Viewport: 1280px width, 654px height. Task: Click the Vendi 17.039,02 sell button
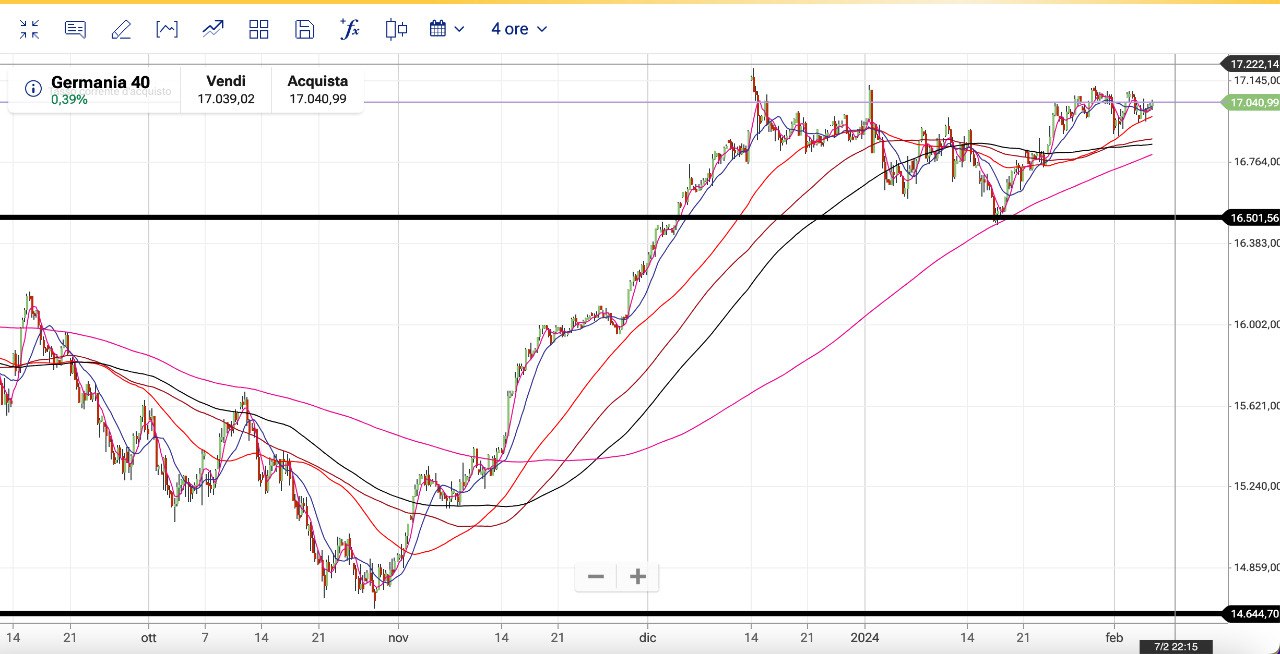[226, 89]
